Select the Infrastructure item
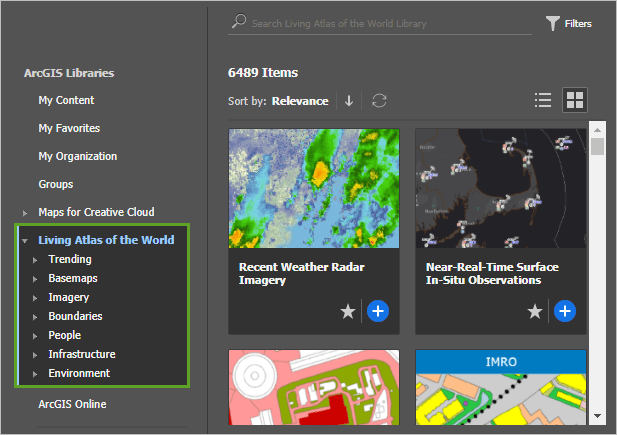The image size is (617, 435). click(x=82, y=354)
